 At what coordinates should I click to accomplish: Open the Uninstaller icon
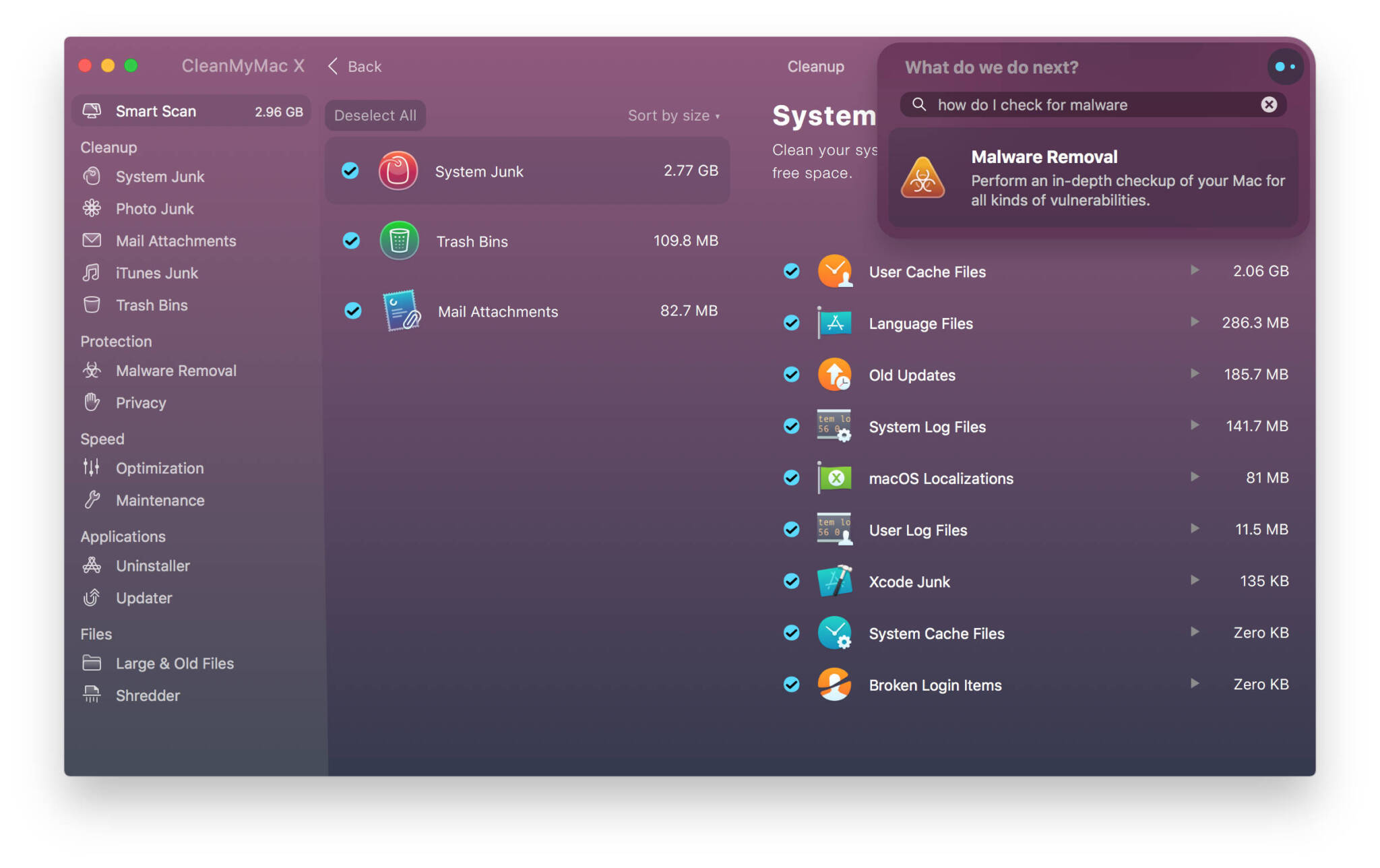pos(92,566)
